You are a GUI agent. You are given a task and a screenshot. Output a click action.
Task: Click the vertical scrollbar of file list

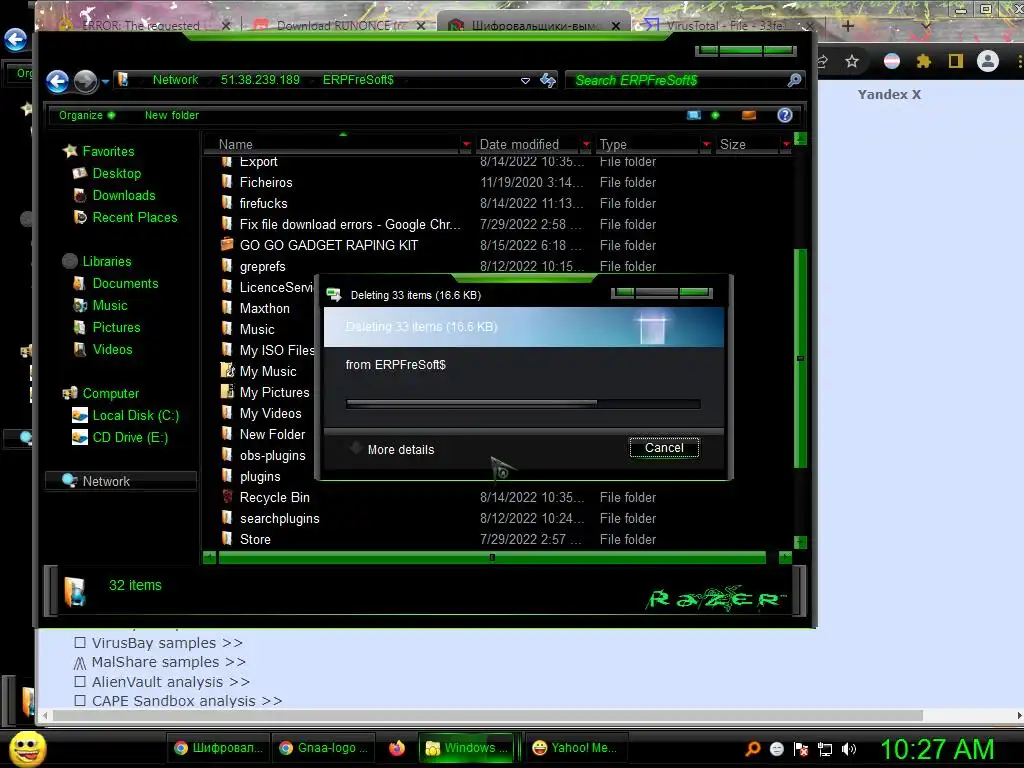[x=800, y=358]
